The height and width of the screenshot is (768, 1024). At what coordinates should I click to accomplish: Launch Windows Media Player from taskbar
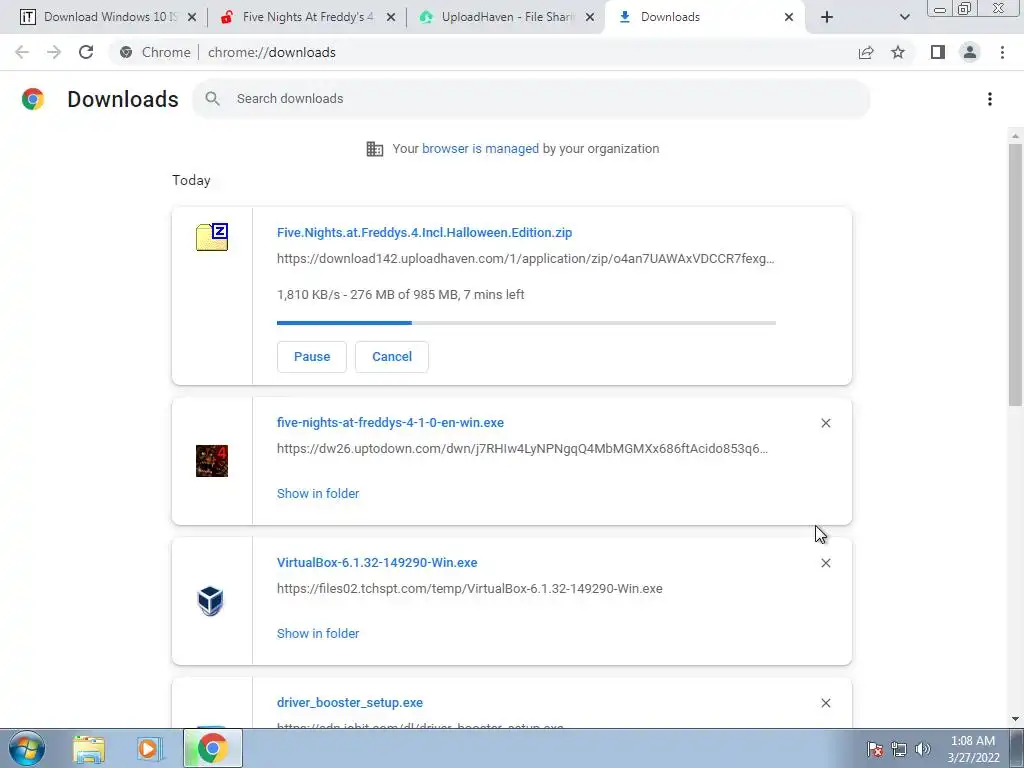click(x=149, y=748)
